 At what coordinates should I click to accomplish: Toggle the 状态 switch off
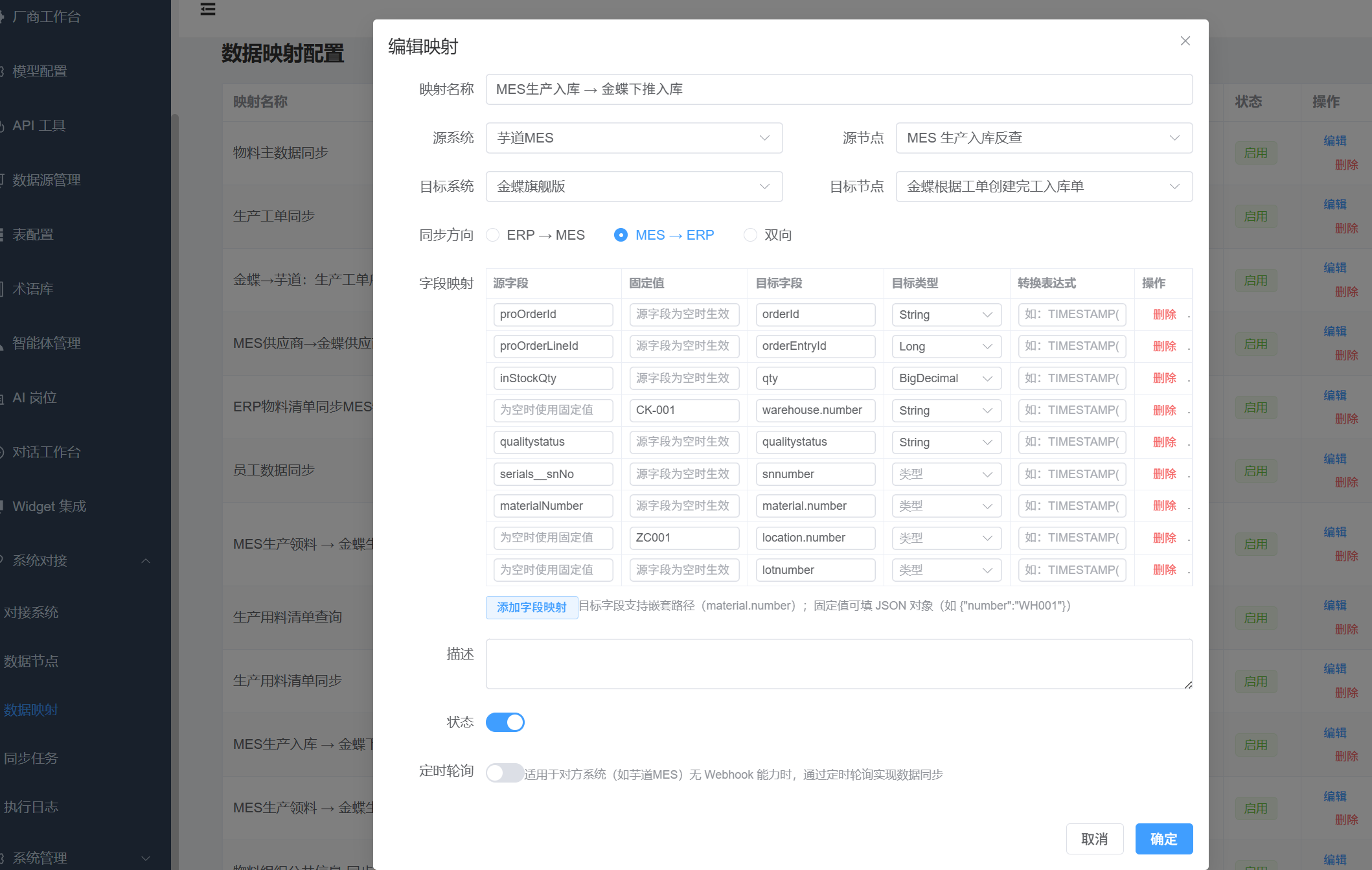tap(505, 722)
